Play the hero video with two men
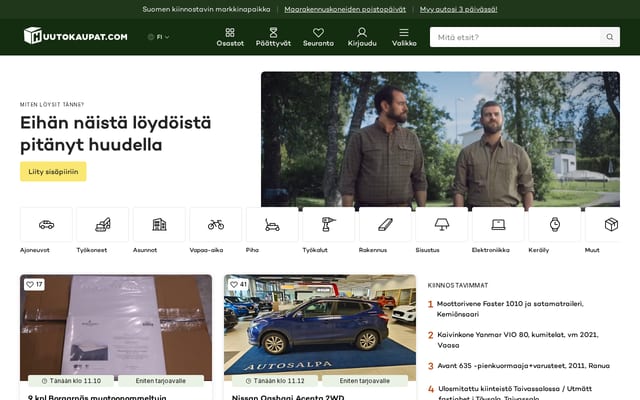Screen dimensions: 640x400 click(440, 139)
